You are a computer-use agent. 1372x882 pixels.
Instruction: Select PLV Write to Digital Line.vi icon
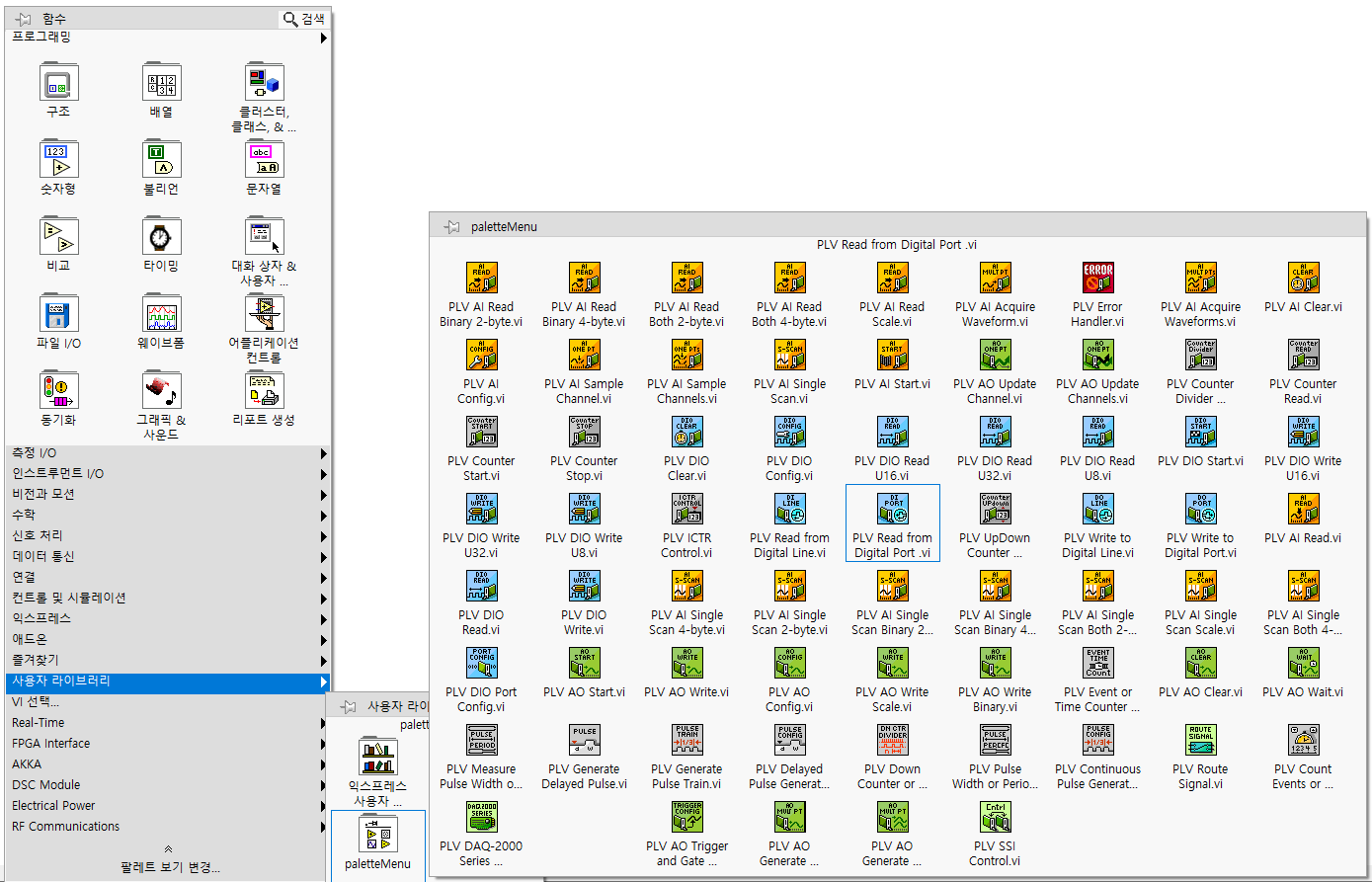pyautogui.click(x=1097, y=509)
